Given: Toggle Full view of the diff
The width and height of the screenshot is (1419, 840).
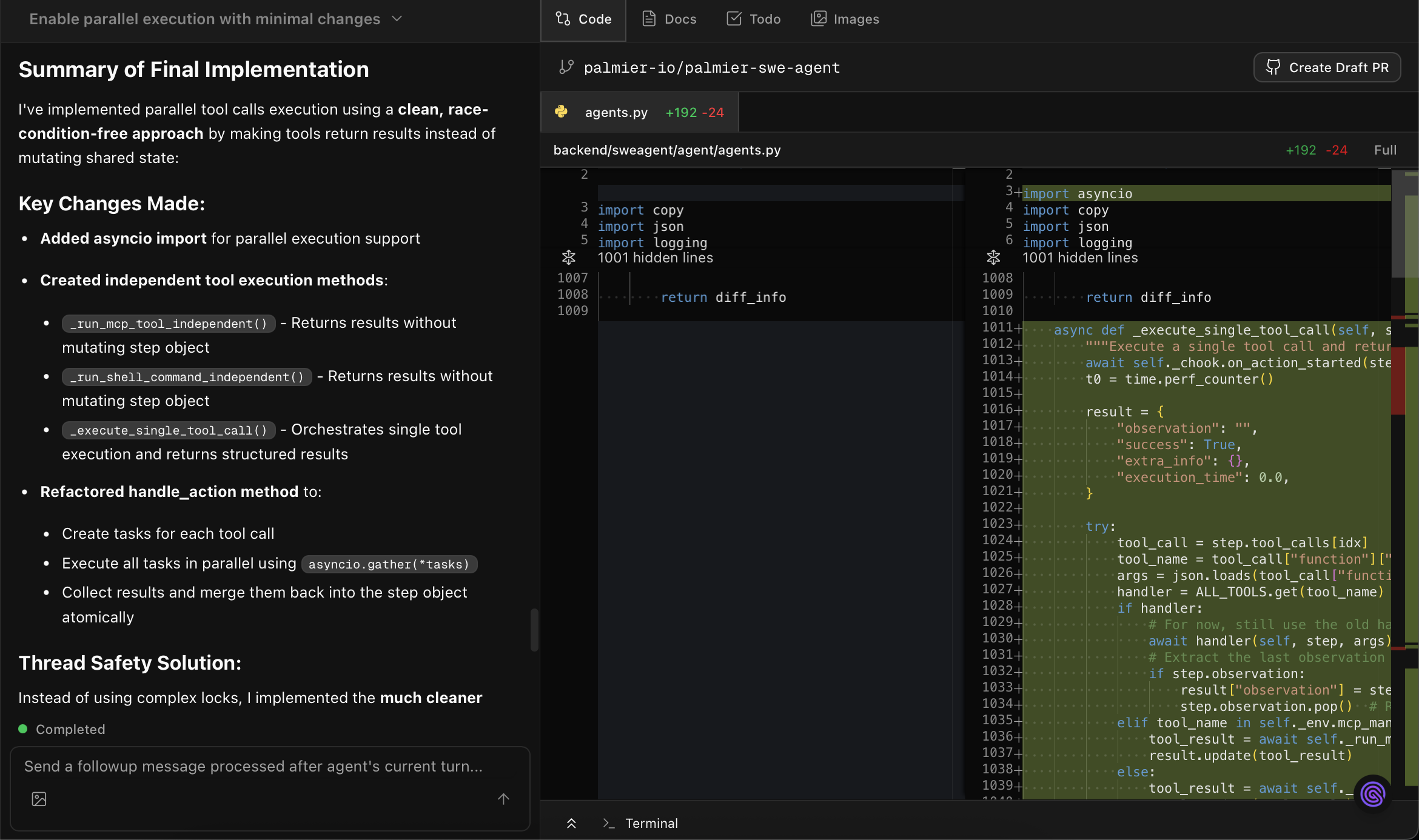Looking at the screenshot, I should (x=1385, y=150).
